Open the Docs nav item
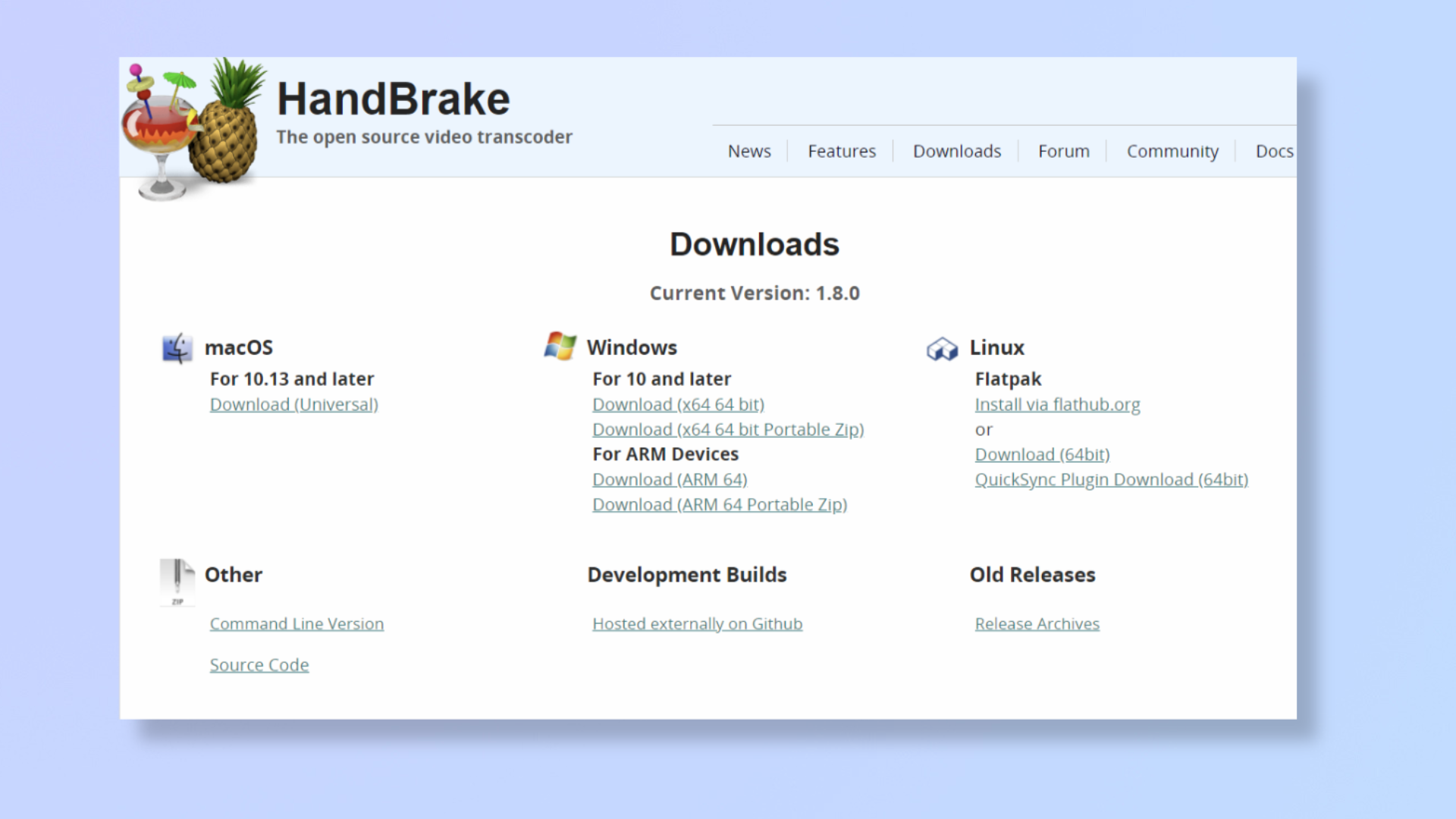This screenshot has width=1456, height=819. 1274,151
